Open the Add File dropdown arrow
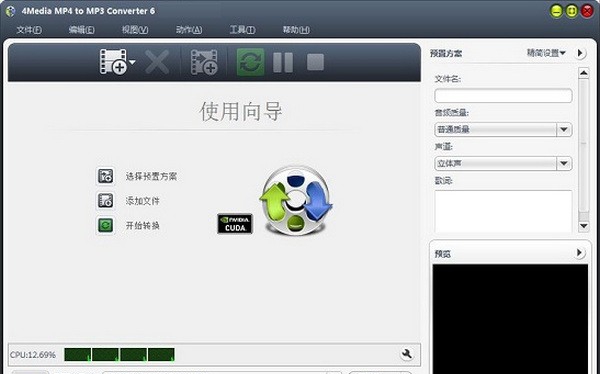600x374 pixels. 132,62
